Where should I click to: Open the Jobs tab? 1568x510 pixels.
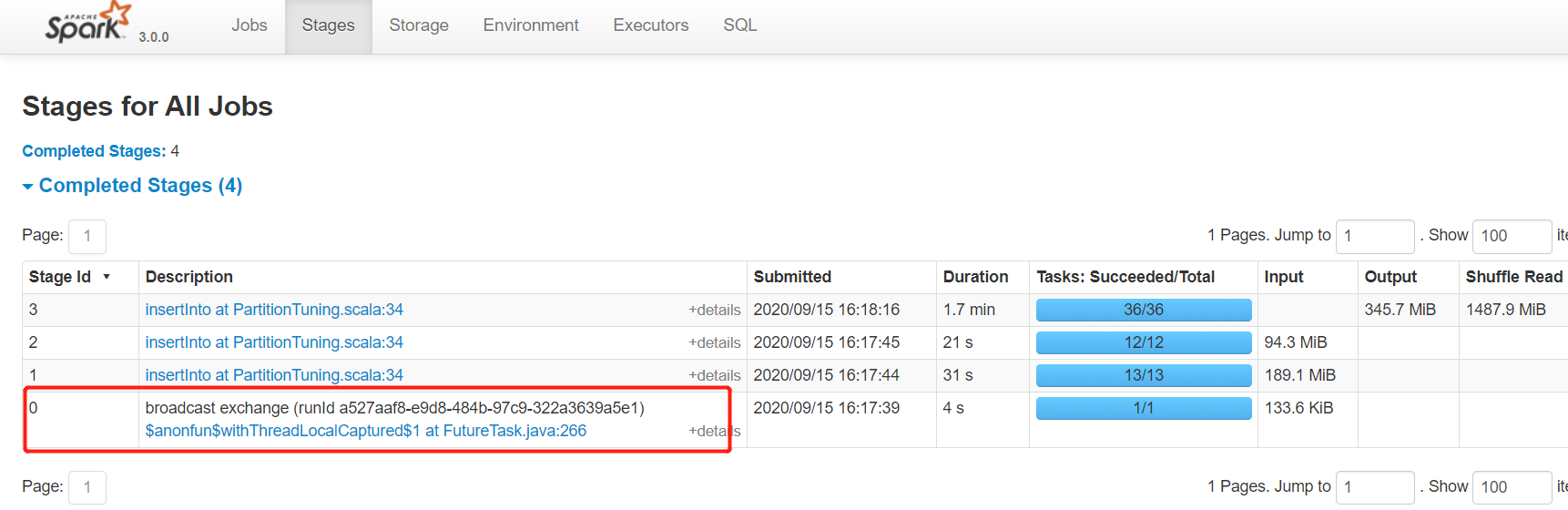point(249,25)
